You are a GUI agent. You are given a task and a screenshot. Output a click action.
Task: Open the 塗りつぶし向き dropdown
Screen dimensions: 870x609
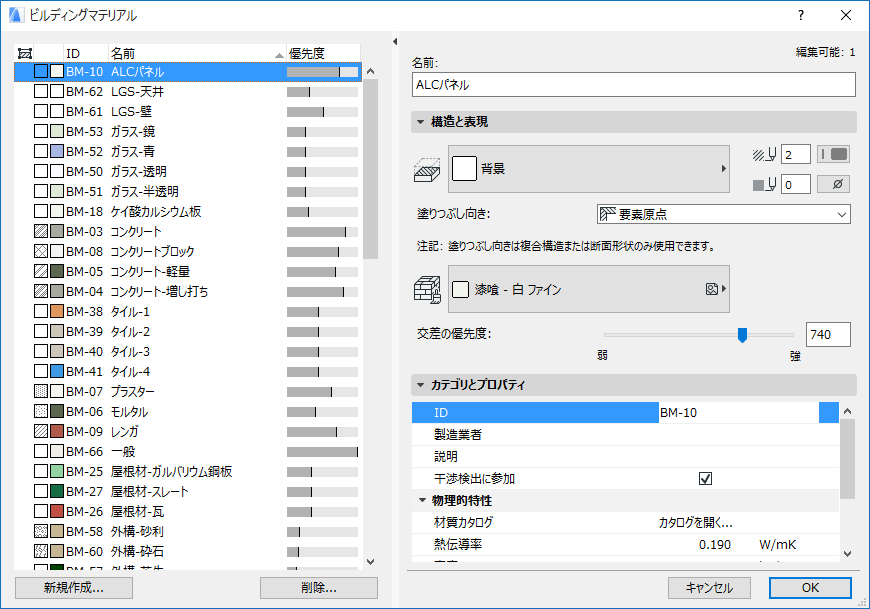tap(724, 214)
